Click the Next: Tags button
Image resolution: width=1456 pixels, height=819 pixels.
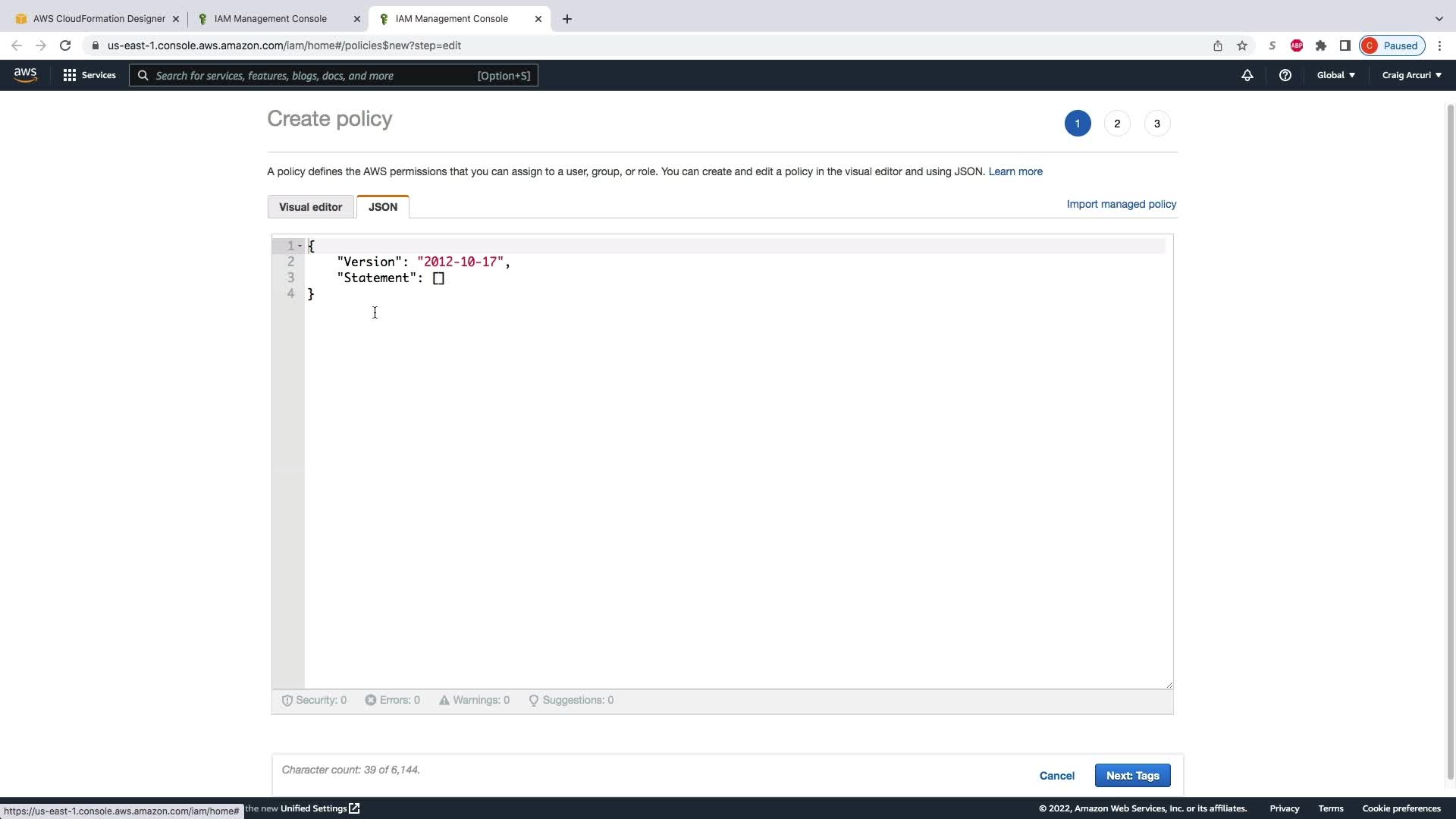click(1132, 775)
